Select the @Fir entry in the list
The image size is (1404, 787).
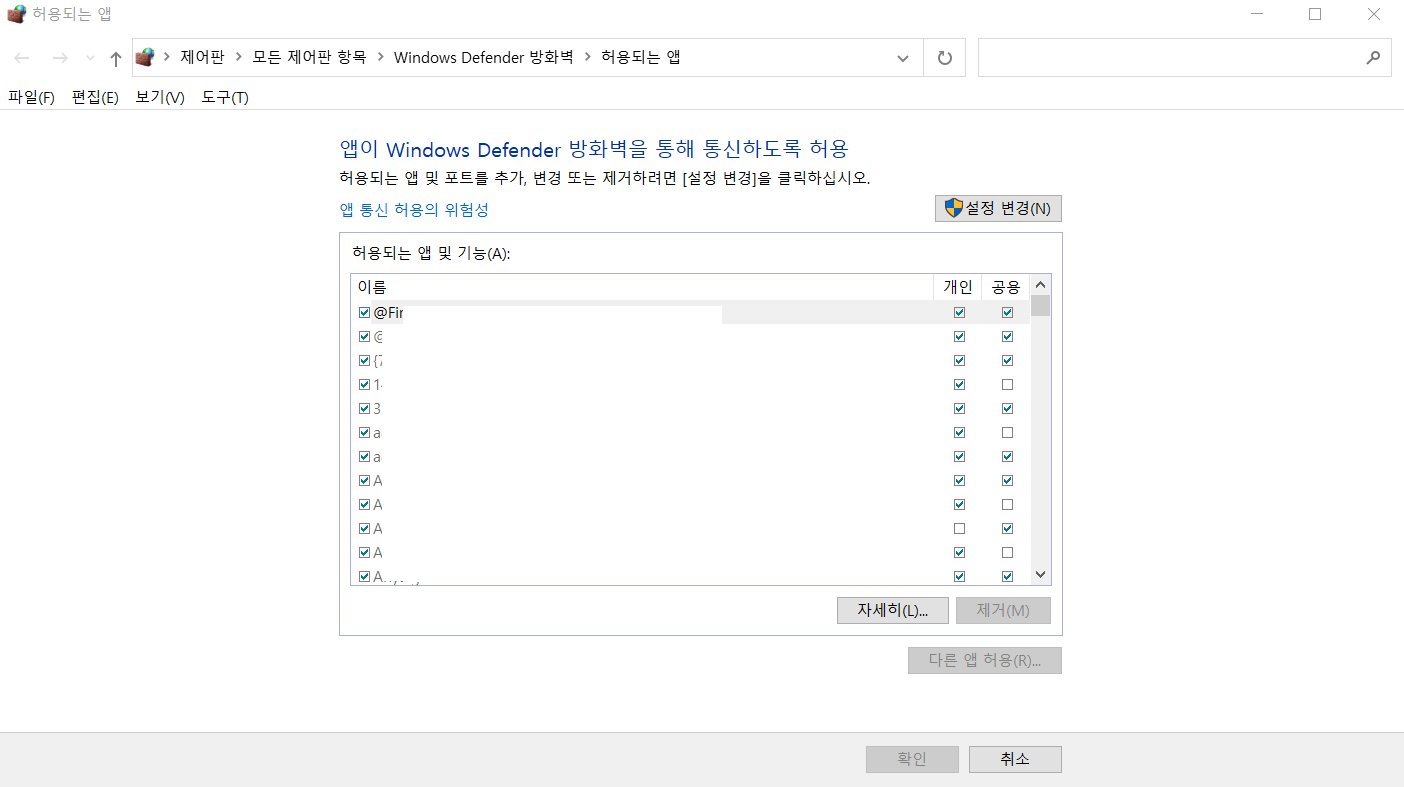point(690,312)
